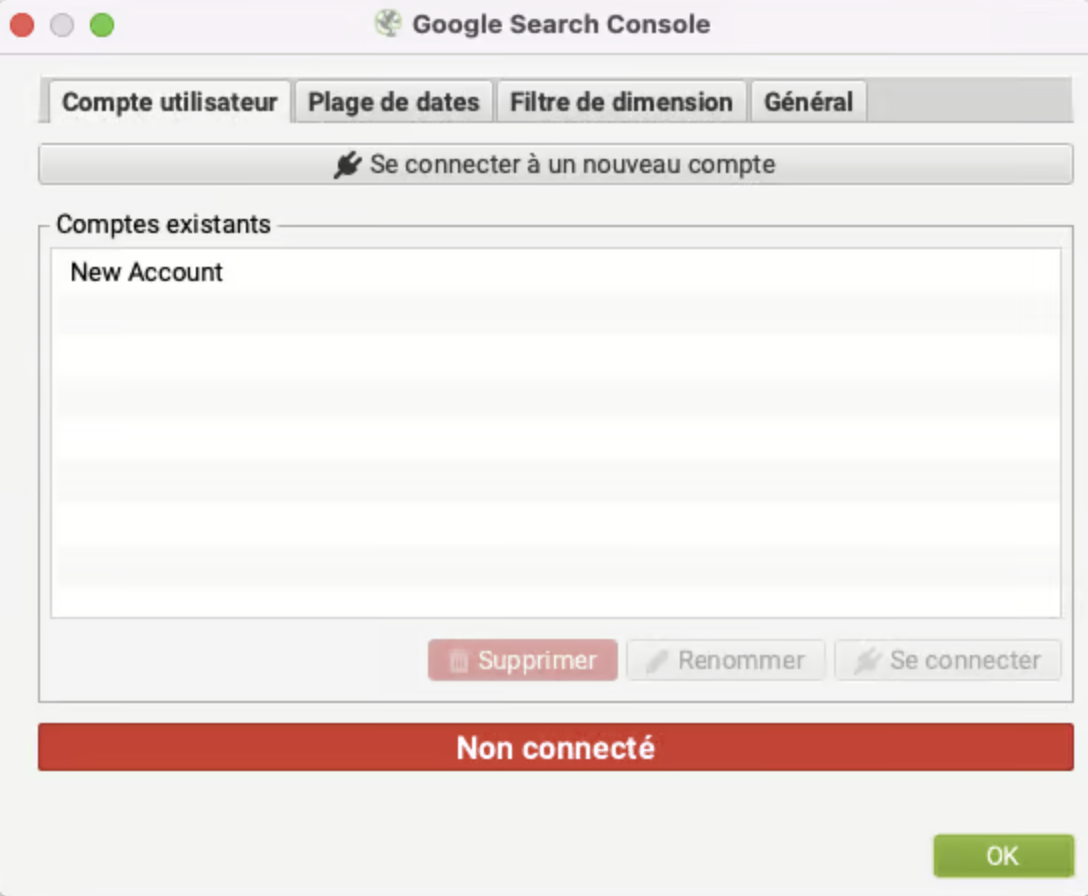Close the Google Search Console window

point(22,26)
